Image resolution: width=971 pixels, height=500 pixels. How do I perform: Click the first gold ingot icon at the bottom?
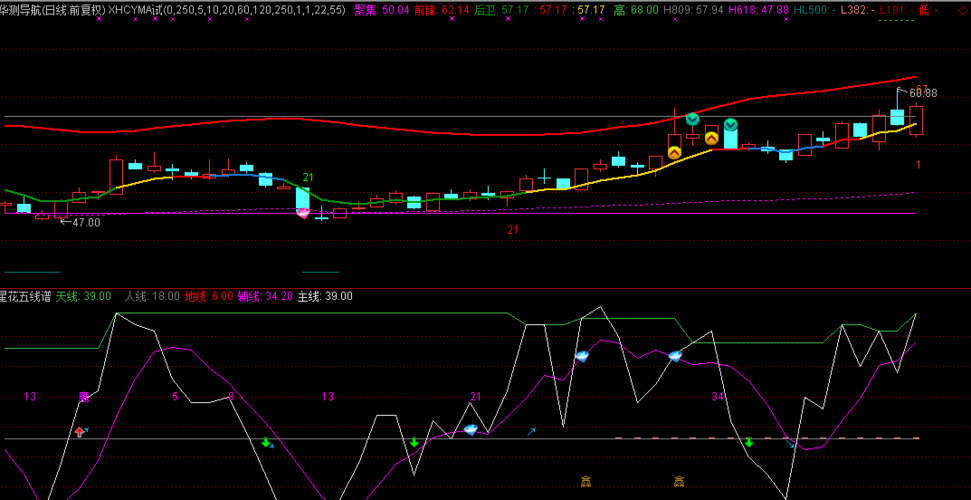point(585,480)
